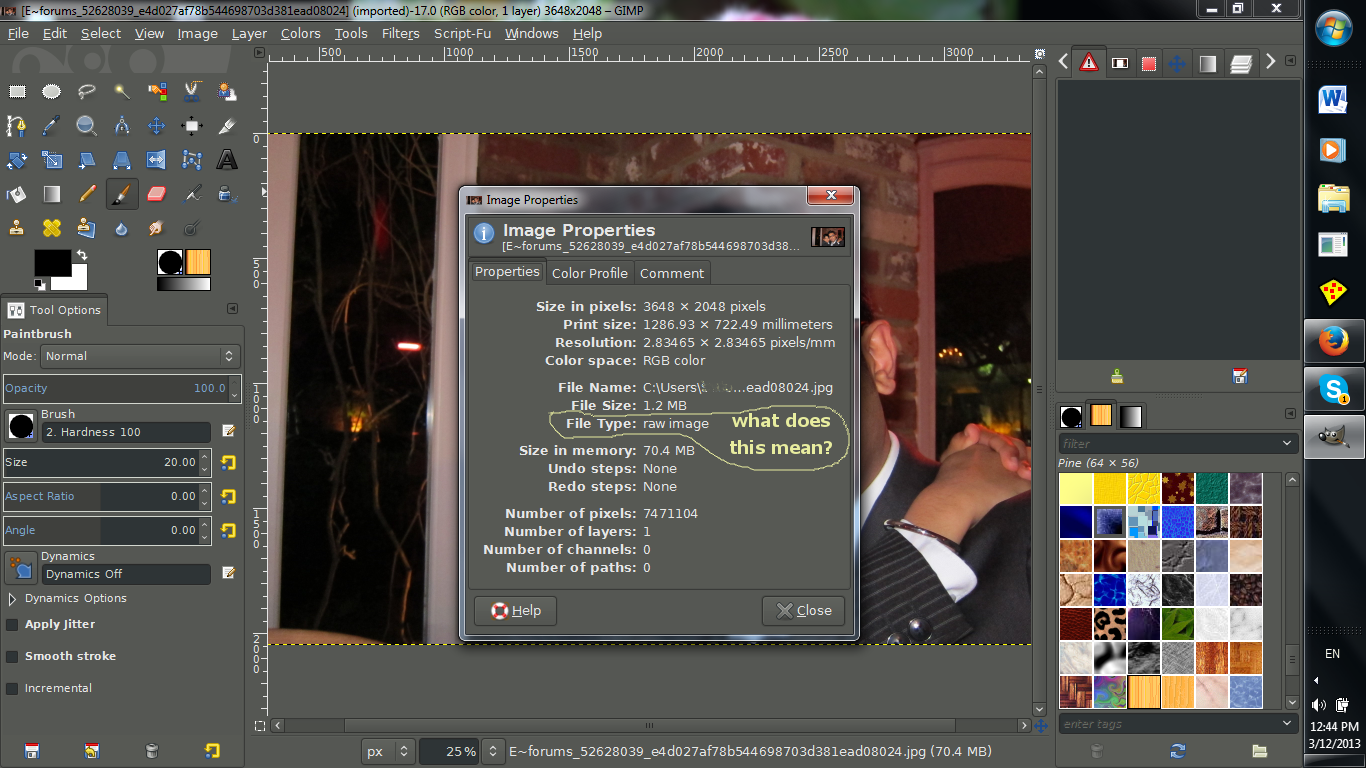Select the Bucket Fill tool
1366x768 pixels.
16,194
